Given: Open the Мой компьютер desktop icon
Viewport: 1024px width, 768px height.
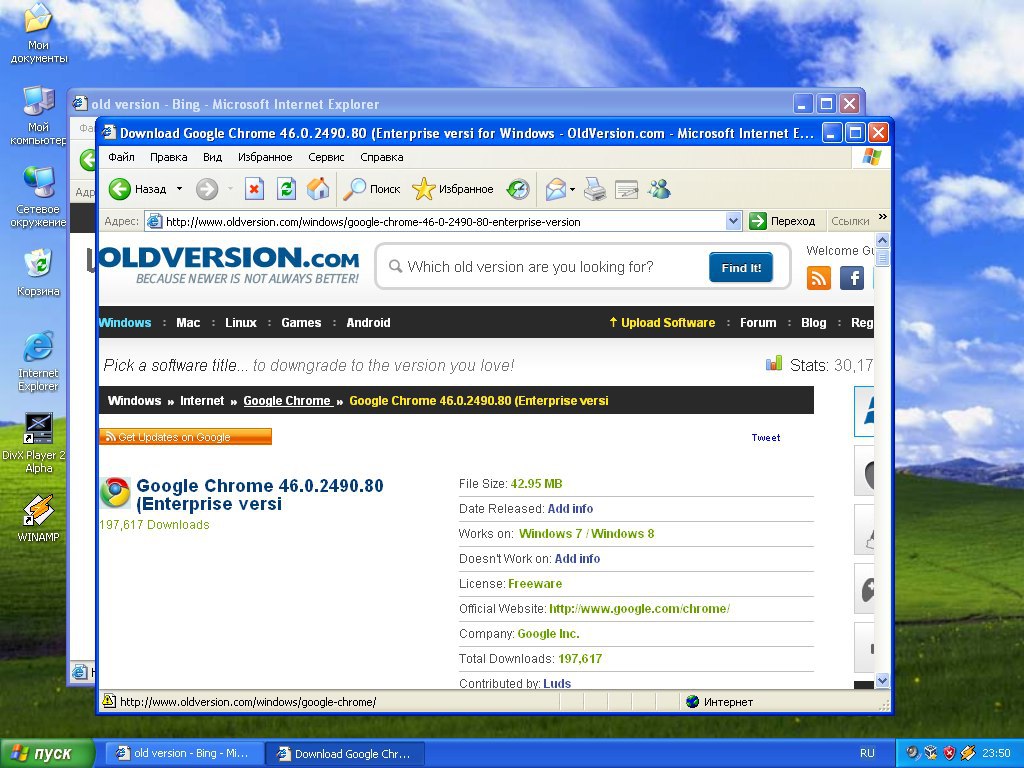Looking at the screenshot, I should click(39, 116).
